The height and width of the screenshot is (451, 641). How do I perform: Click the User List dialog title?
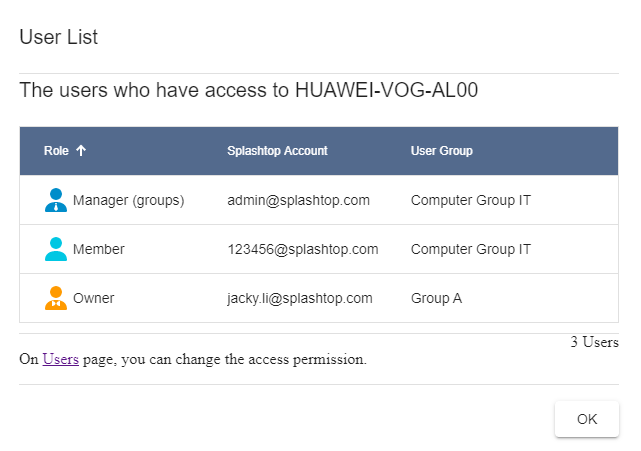[58, 37]
